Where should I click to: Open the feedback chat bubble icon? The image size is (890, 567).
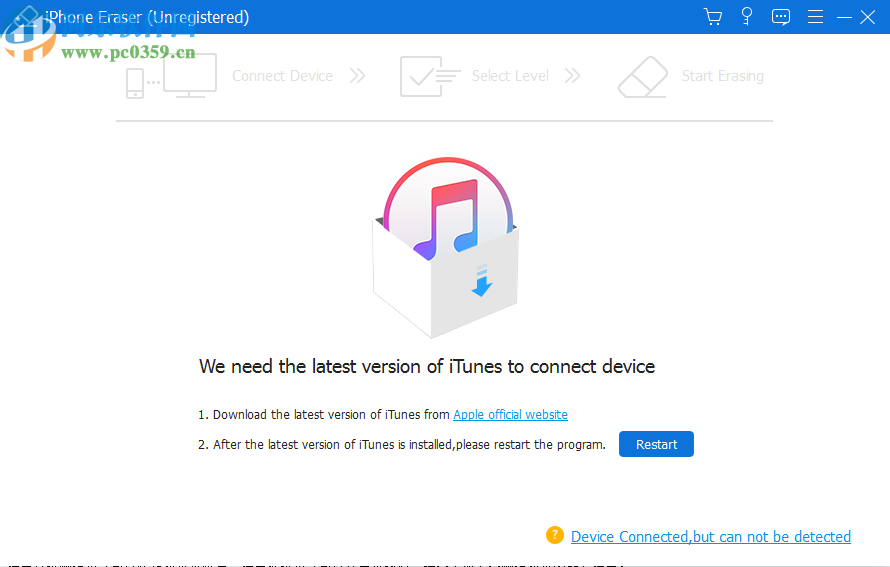[781, 17]
